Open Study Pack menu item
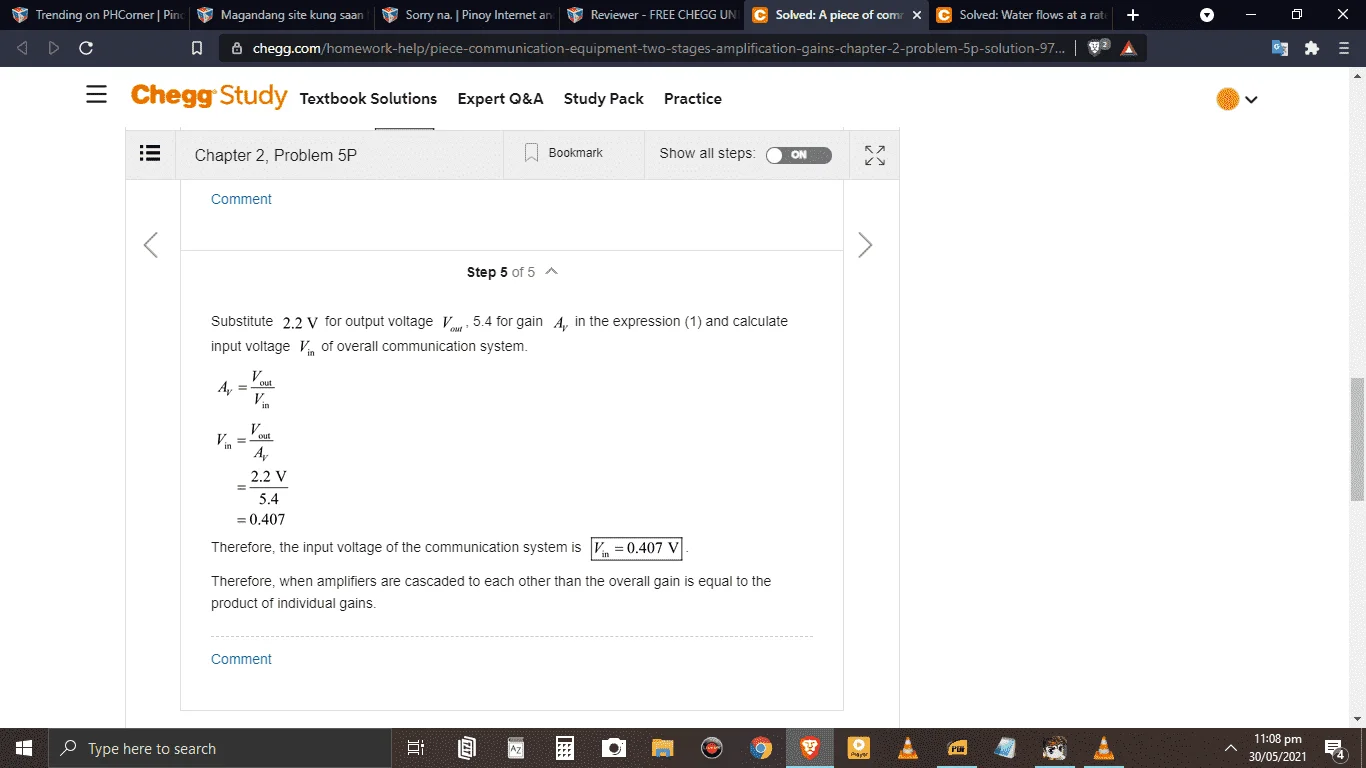Image resolution: width=1366 pixels, height=768 pixels. (604, 99)
